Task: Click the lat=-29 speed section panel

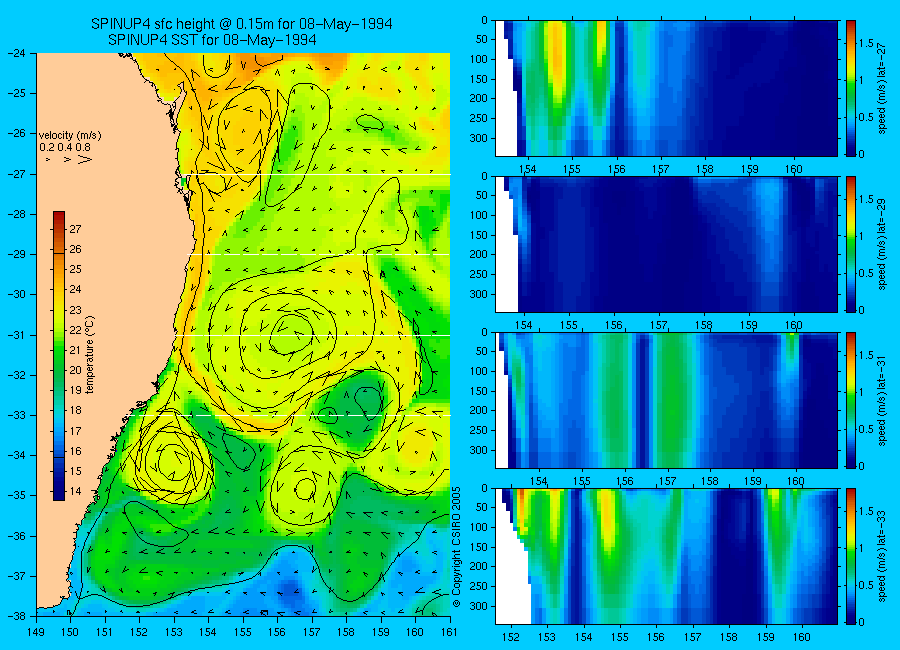Action: click(x=666, y=244)
